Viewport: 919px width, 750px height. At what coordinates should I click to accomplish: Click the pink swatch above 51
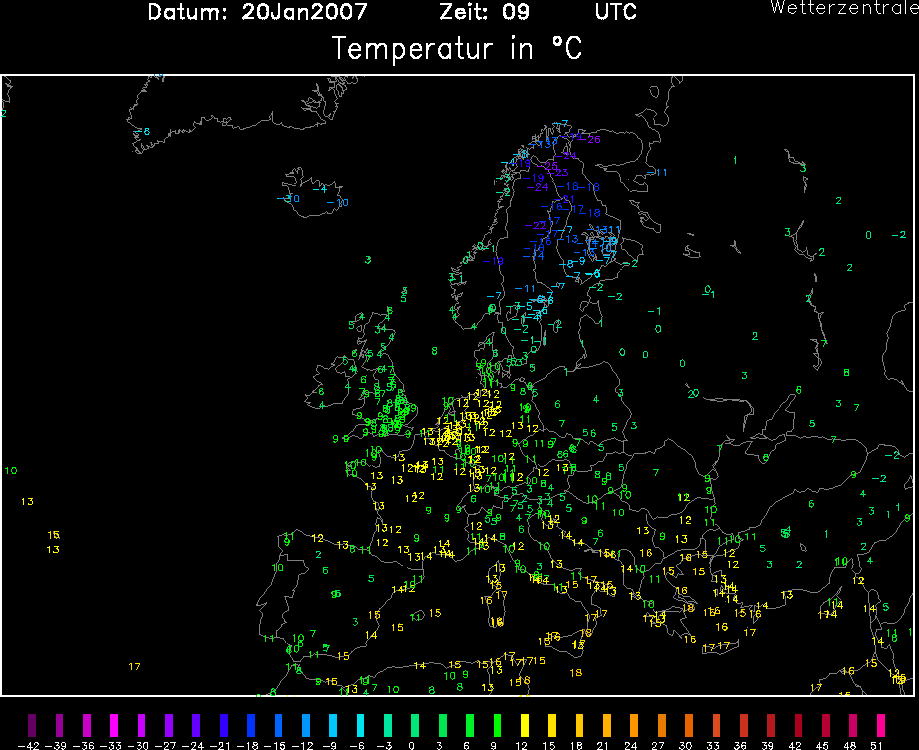pos(880,725)
